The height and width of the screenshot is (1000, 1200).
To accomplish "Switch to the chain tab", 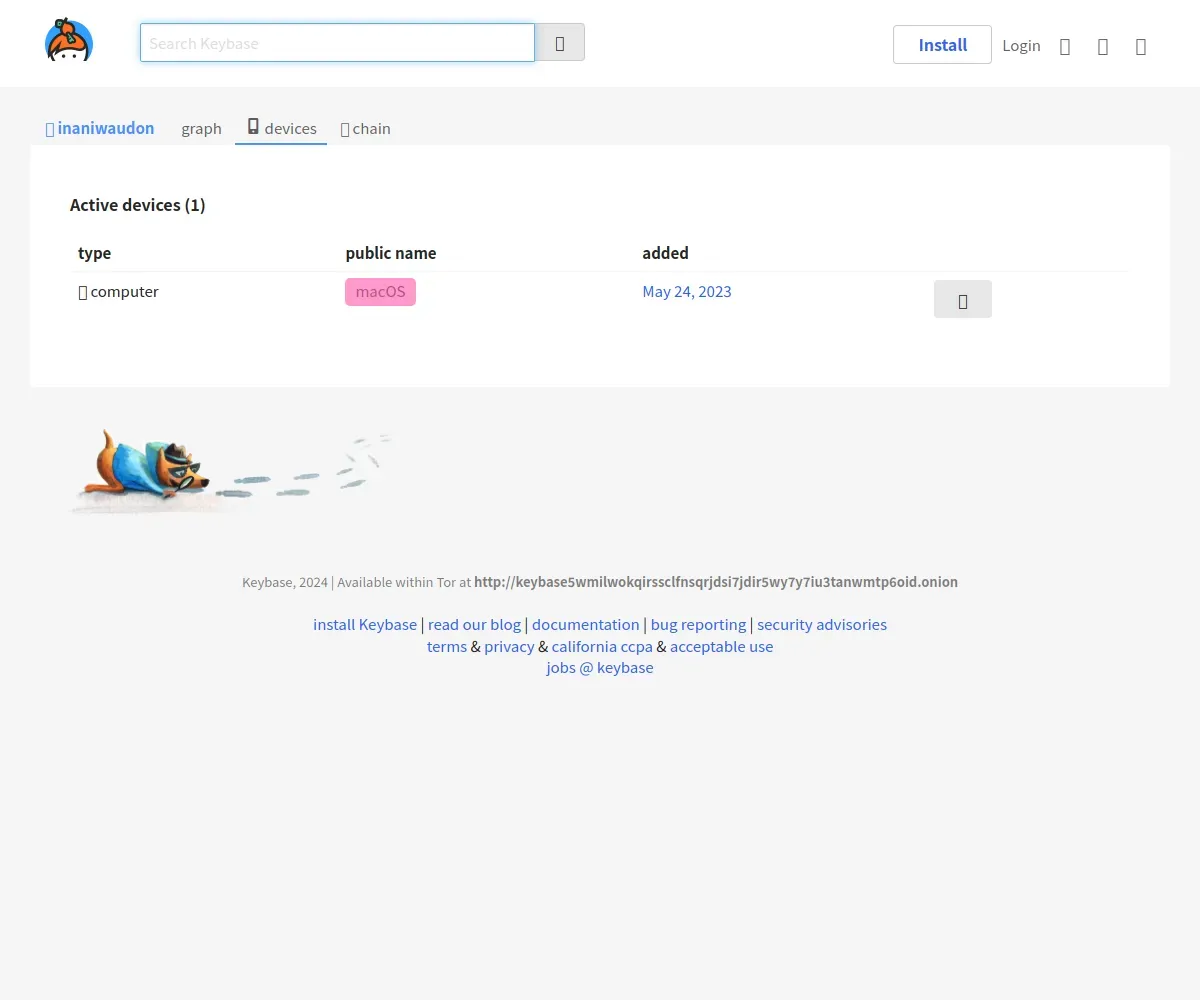I will (366, 129).
